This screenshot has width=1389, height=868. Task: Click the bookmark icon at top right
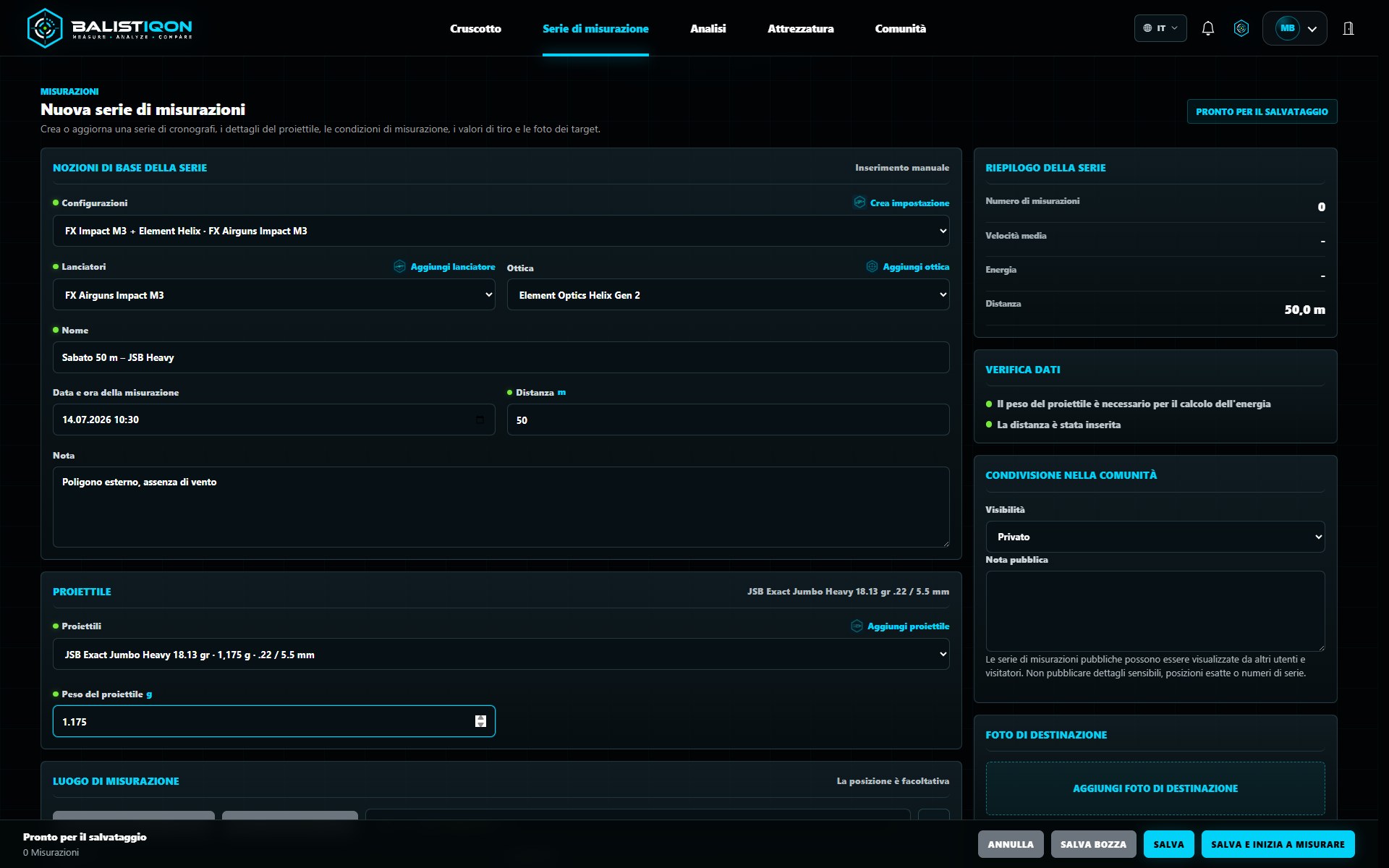[x=1348, y=28]
